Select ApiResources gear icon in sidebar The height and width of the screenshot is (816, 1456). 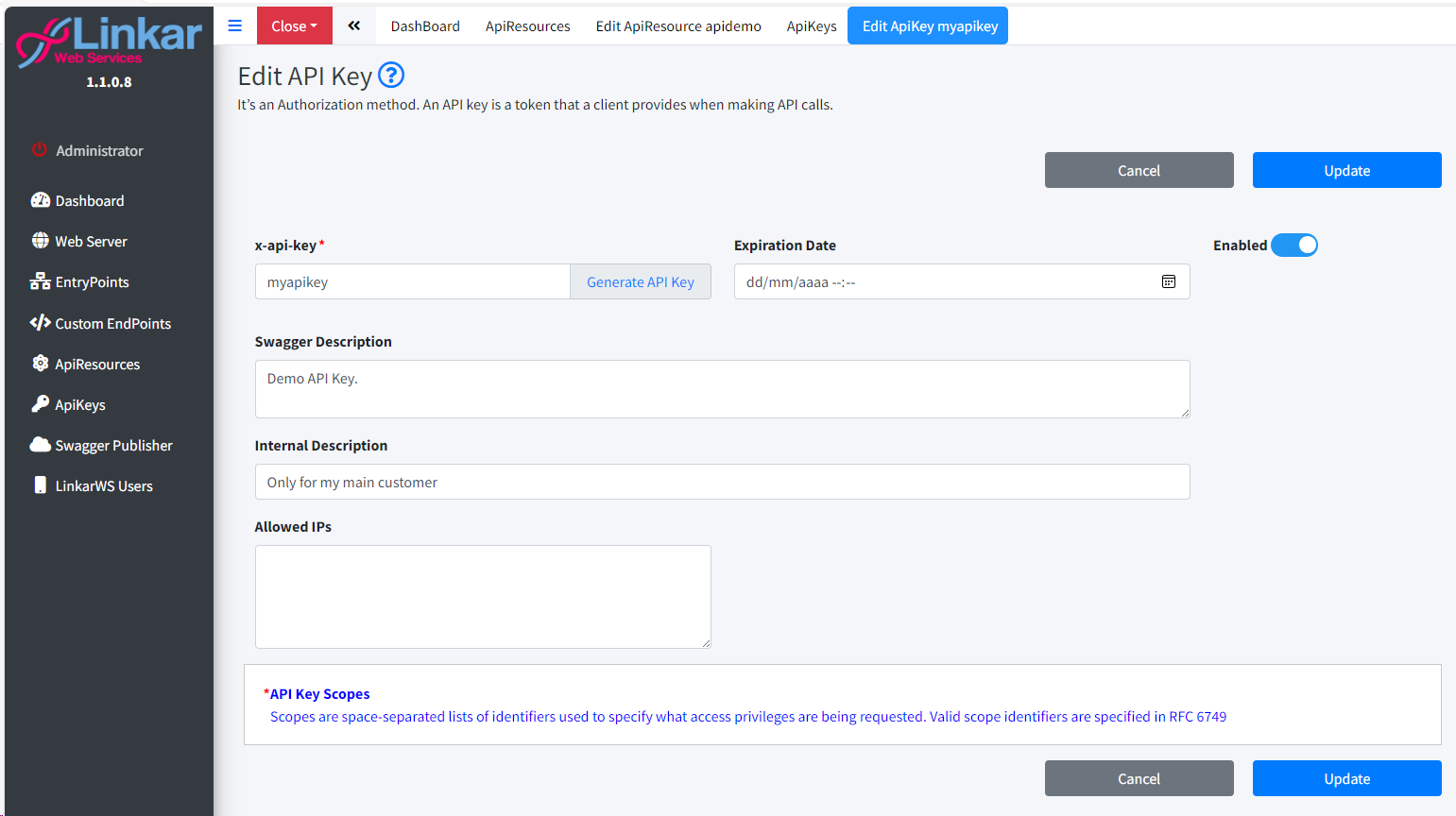click(x=40, y=364)
